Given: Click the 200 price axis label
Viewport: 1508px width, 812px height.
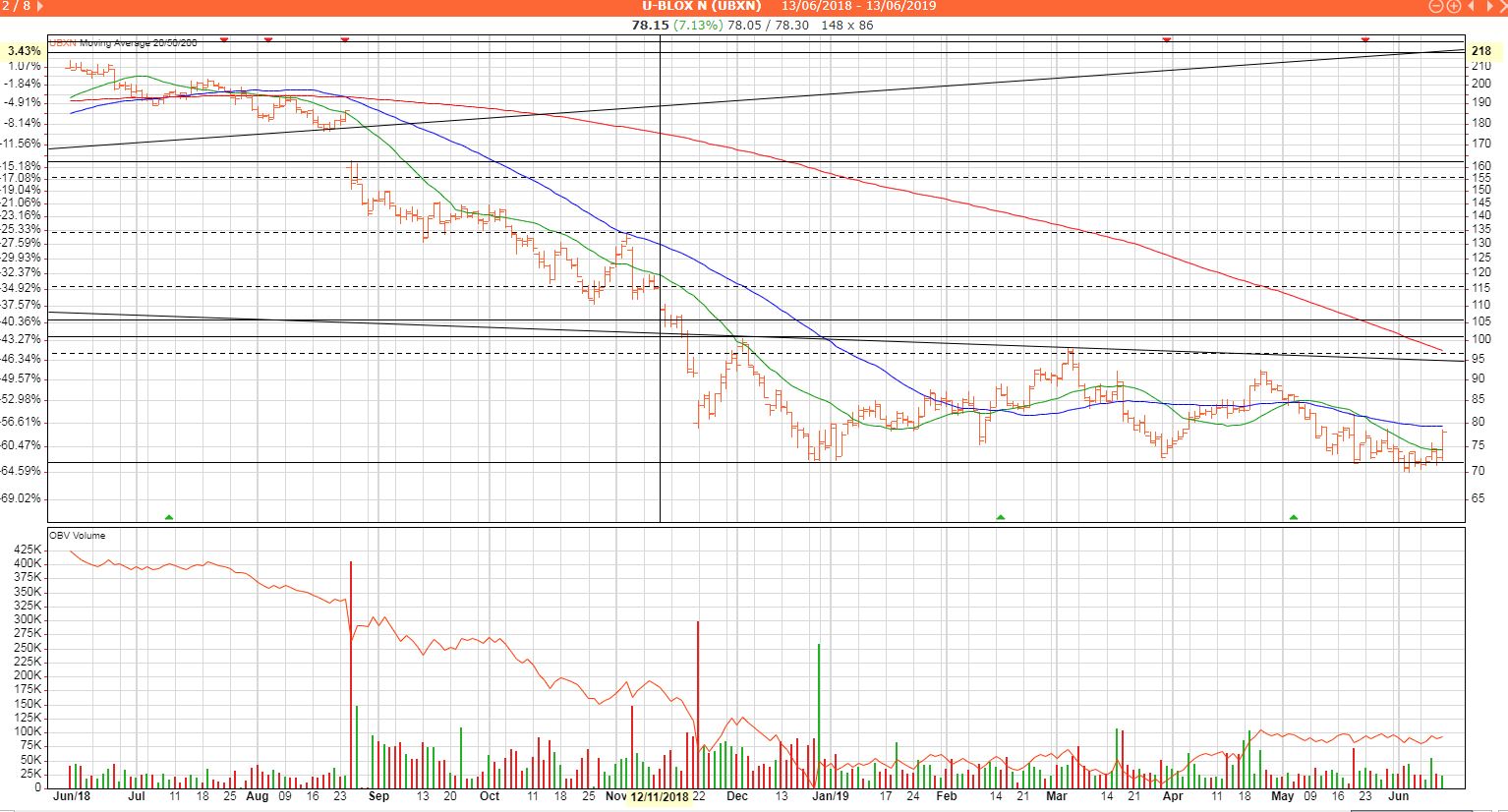Looking at the screenshot, I should coord(1481,84).
